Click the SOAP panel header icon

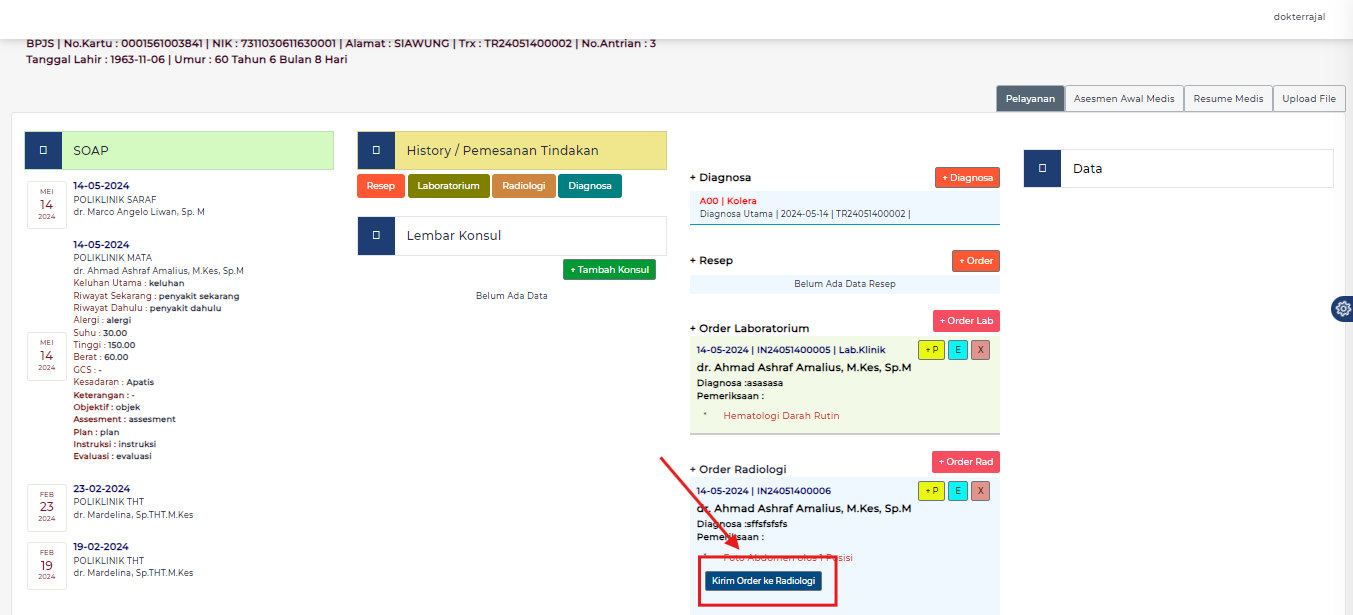coord(43,150)
